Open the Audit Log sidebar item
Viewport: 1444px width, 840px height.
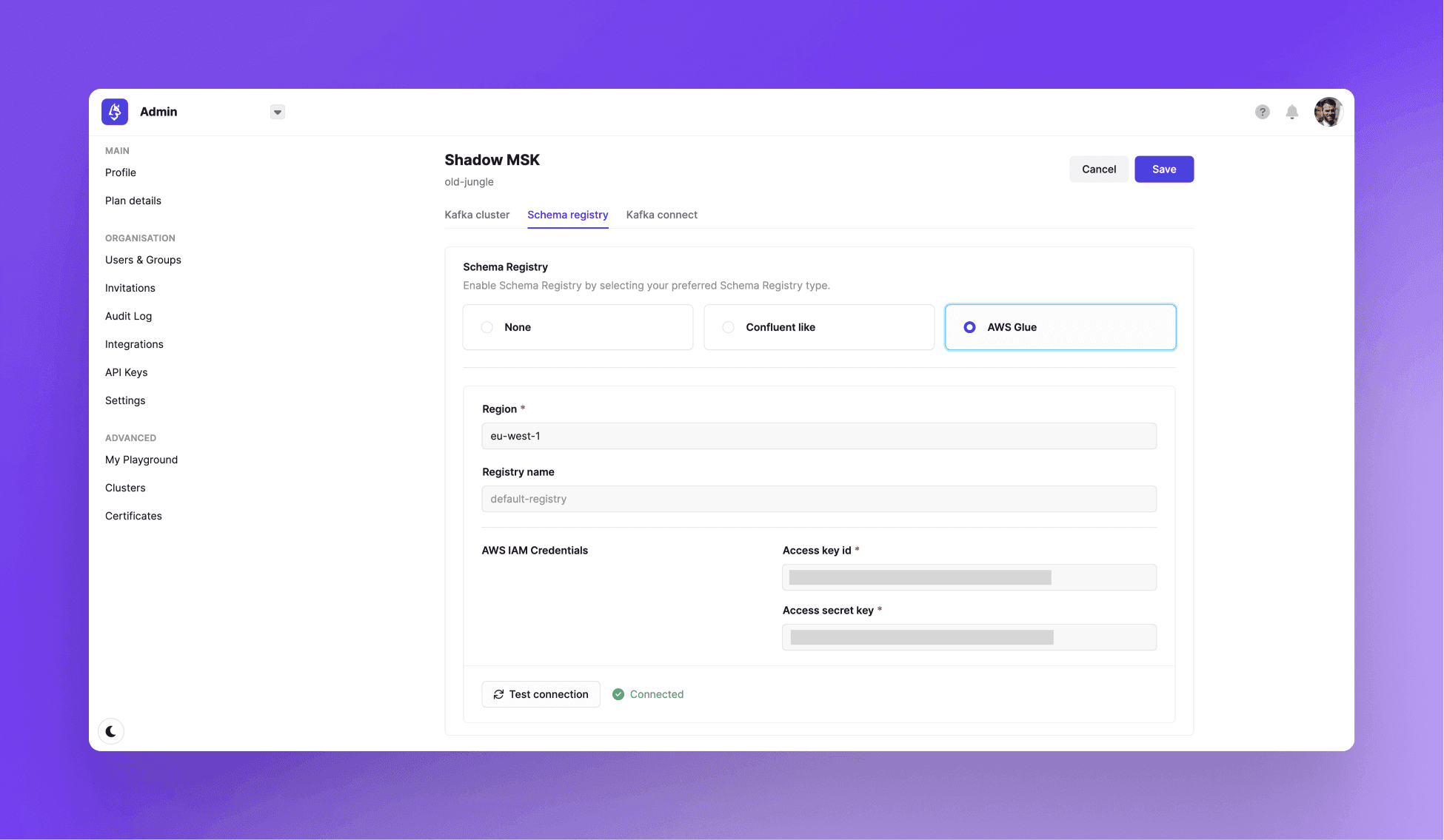(x=128, y=316)
